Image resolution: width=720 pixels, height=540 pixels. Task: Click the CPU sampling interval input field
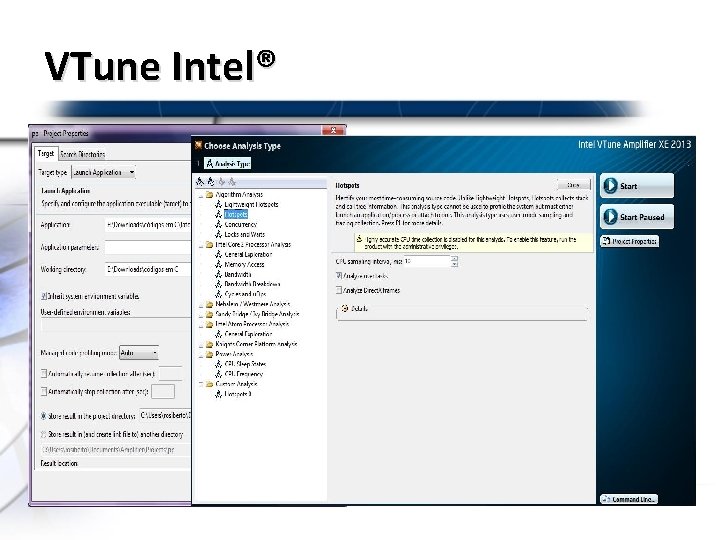click(427, 261)
